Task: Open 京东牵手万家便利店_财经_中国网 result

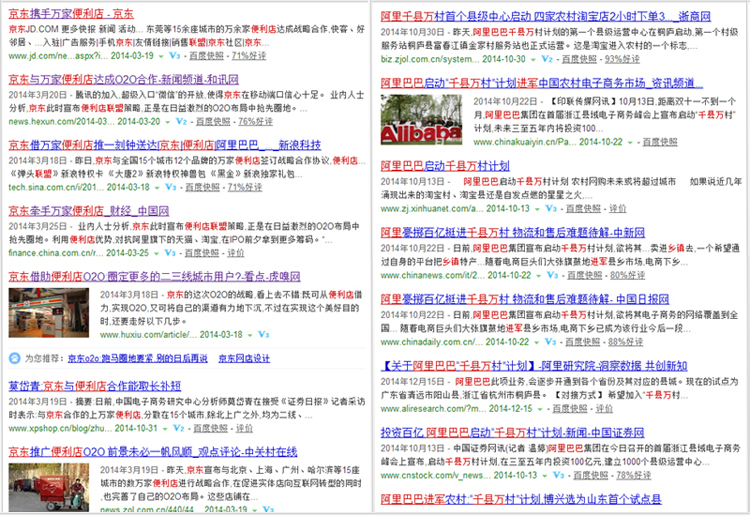Action: click(x=89, y=210)
